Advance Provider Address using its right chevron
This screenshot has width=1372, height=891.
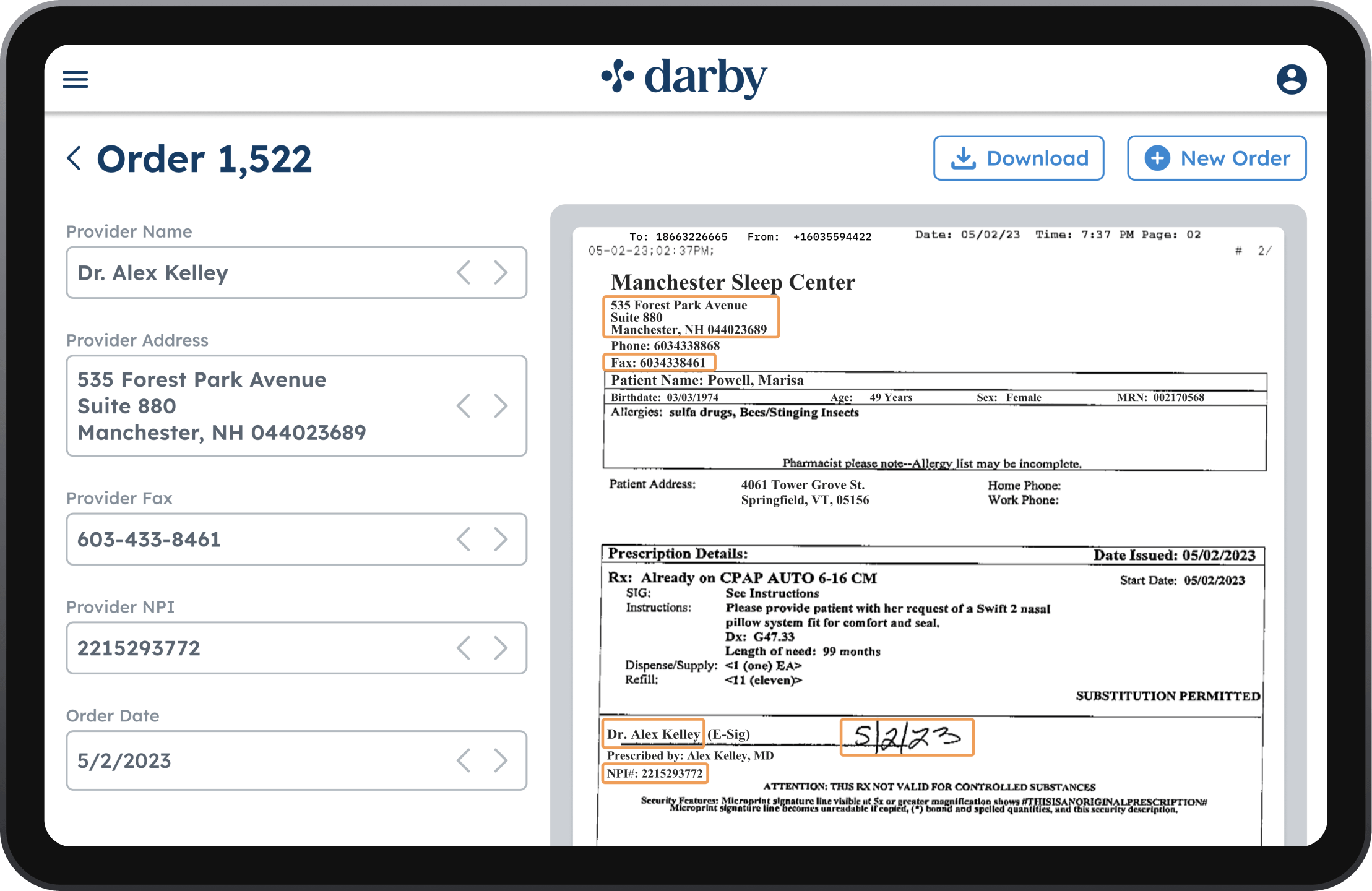501,406
